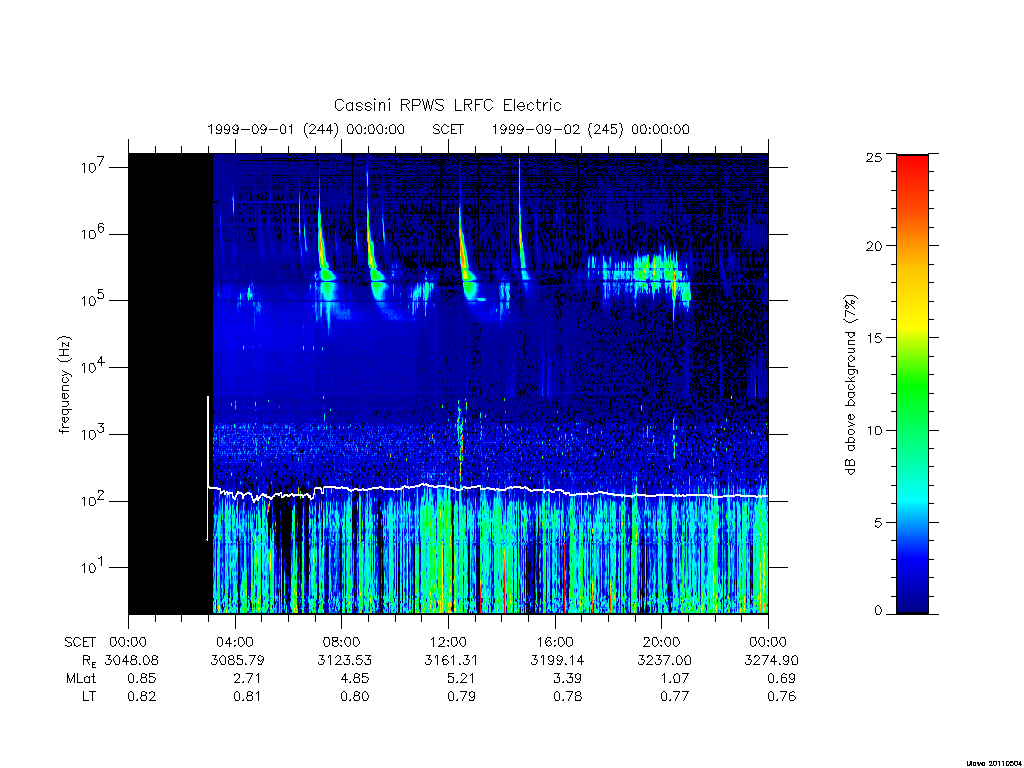Viewport: 1024px width, 768px height.
Task: Click the black data gap region
Action: coord(170,383)
